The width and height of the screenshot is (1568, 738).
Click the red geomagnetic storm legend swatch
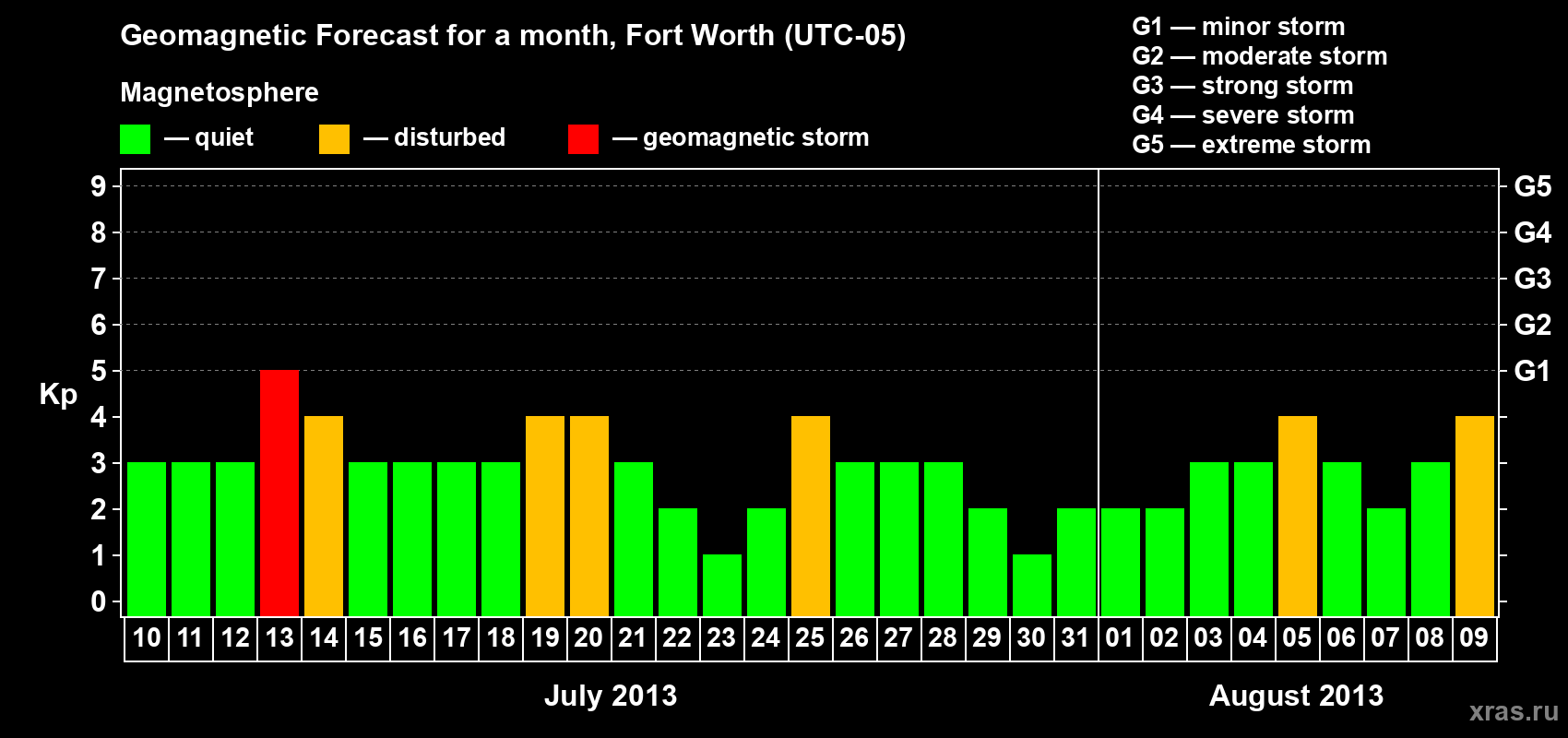[x=583, y=139]
